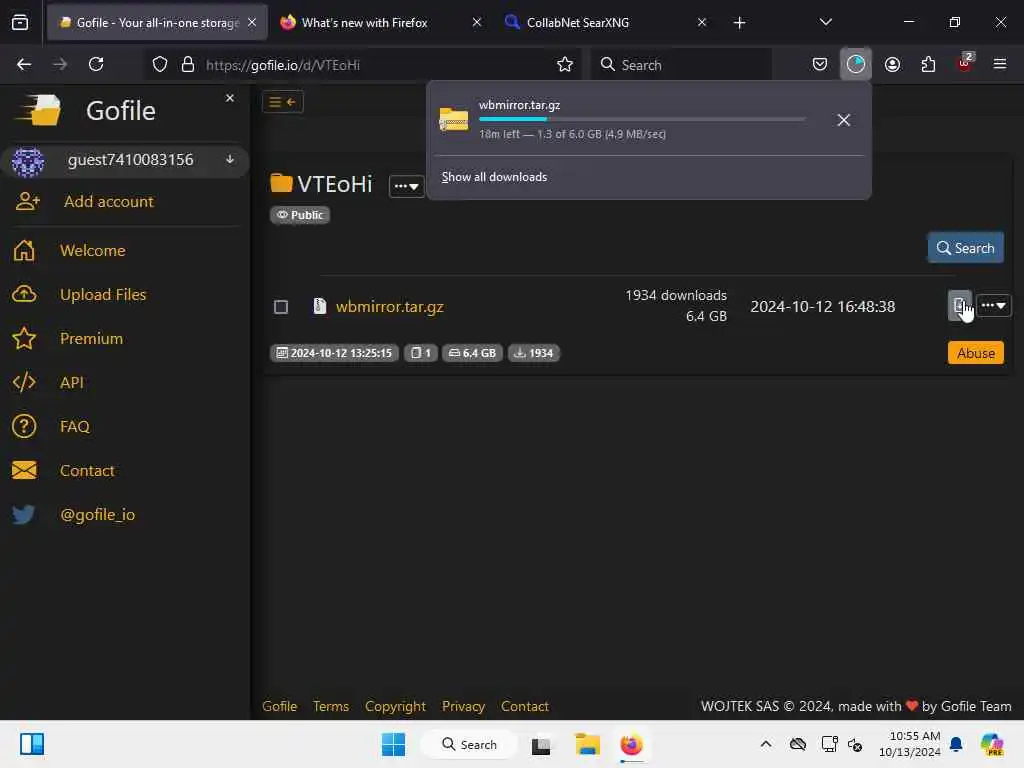The width and height of the screenshot is (1024, 768).
Task: Expand the guest7410083156 account dropdown
Action: [x=230, y=160]
